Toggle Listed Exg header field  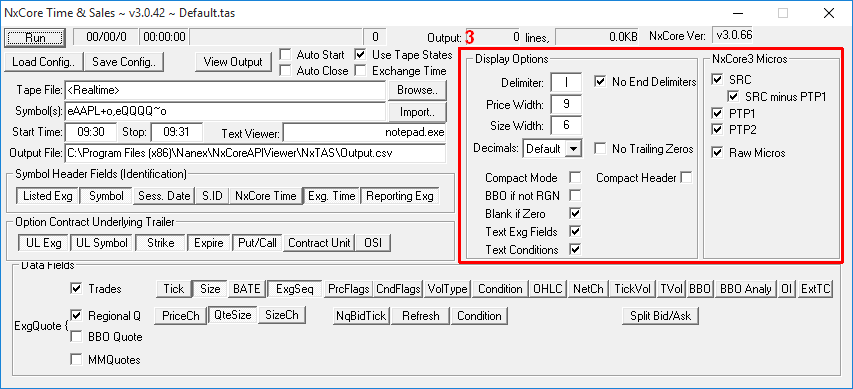(47, 196)
